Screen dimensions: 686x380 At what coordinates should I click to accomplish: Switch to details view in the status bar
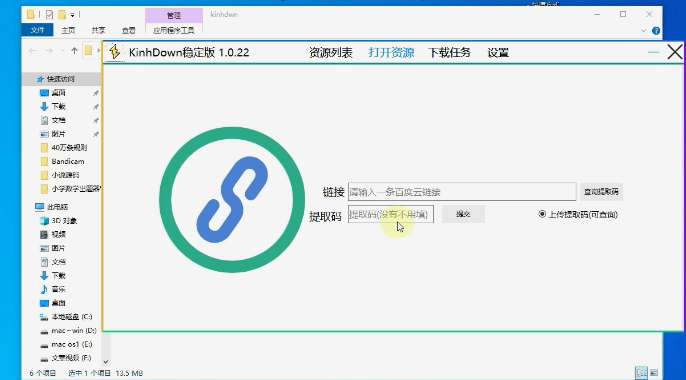click(641, 373)
